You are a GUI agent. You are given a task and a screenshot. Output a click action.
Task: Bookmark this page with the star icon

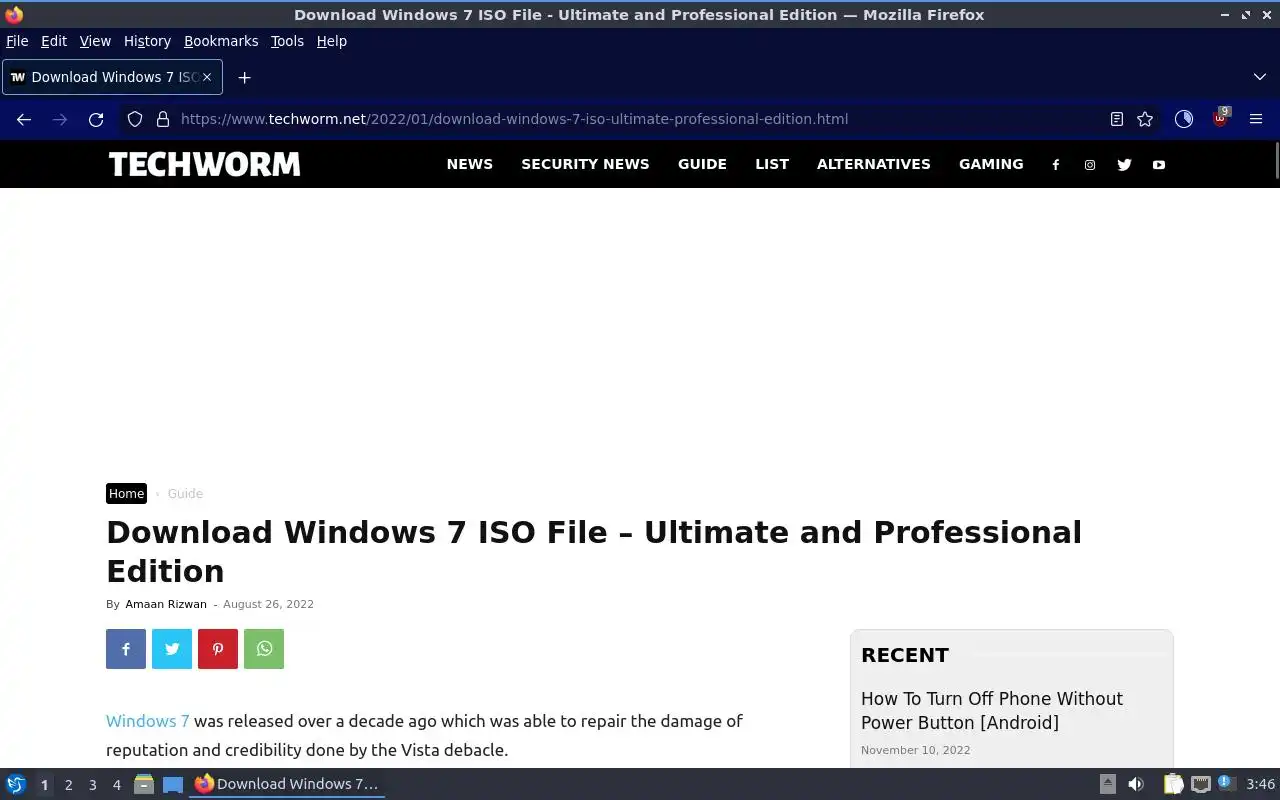point(1145,119)
